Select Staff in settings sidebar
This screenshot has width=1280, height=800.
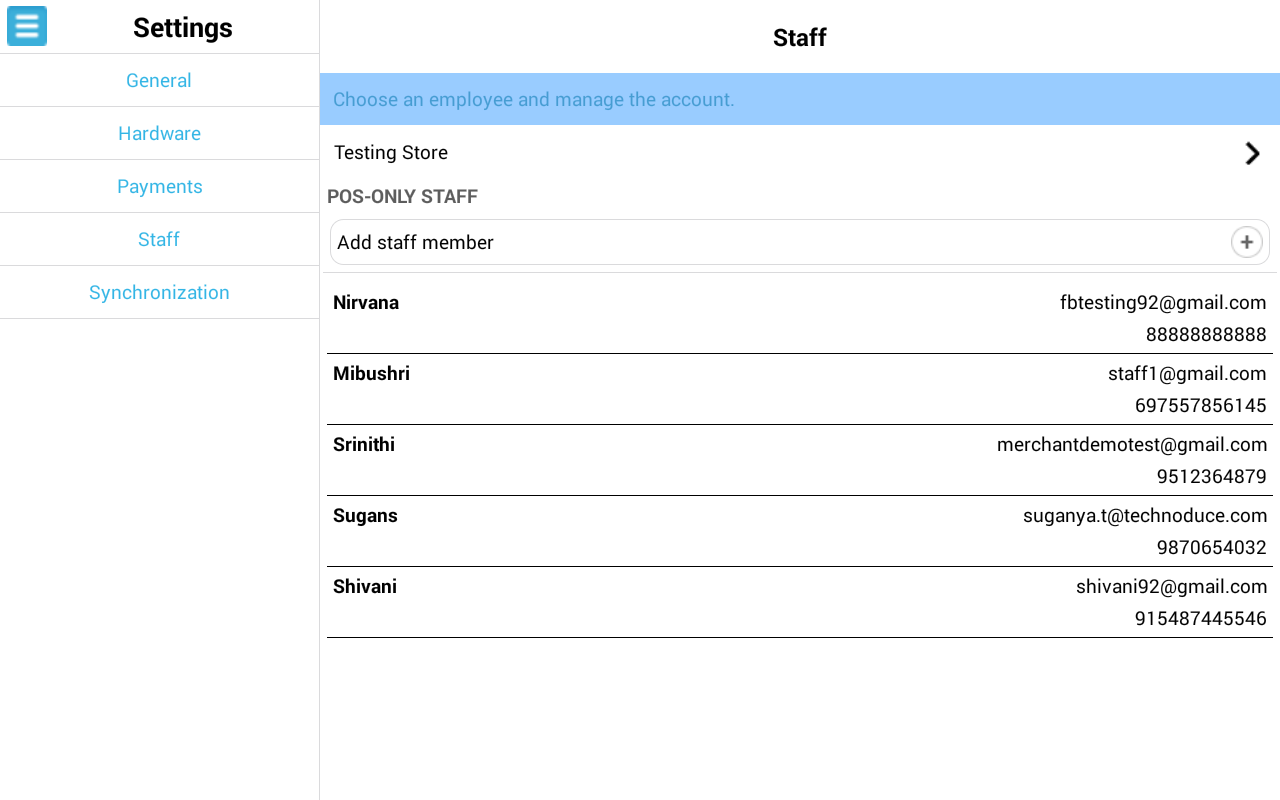(159, 239)
